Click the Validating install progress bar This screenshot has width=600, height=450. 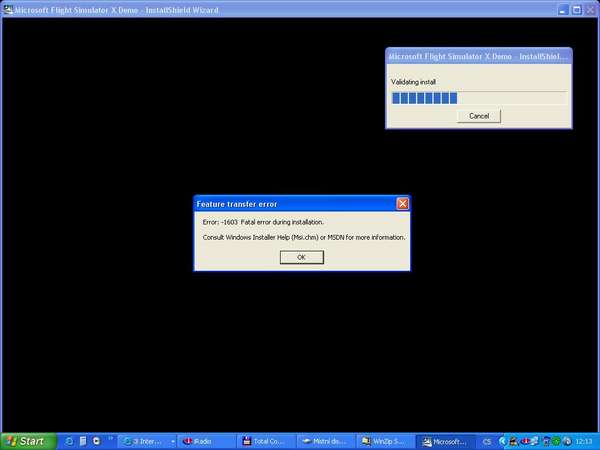tap(479, 98)
